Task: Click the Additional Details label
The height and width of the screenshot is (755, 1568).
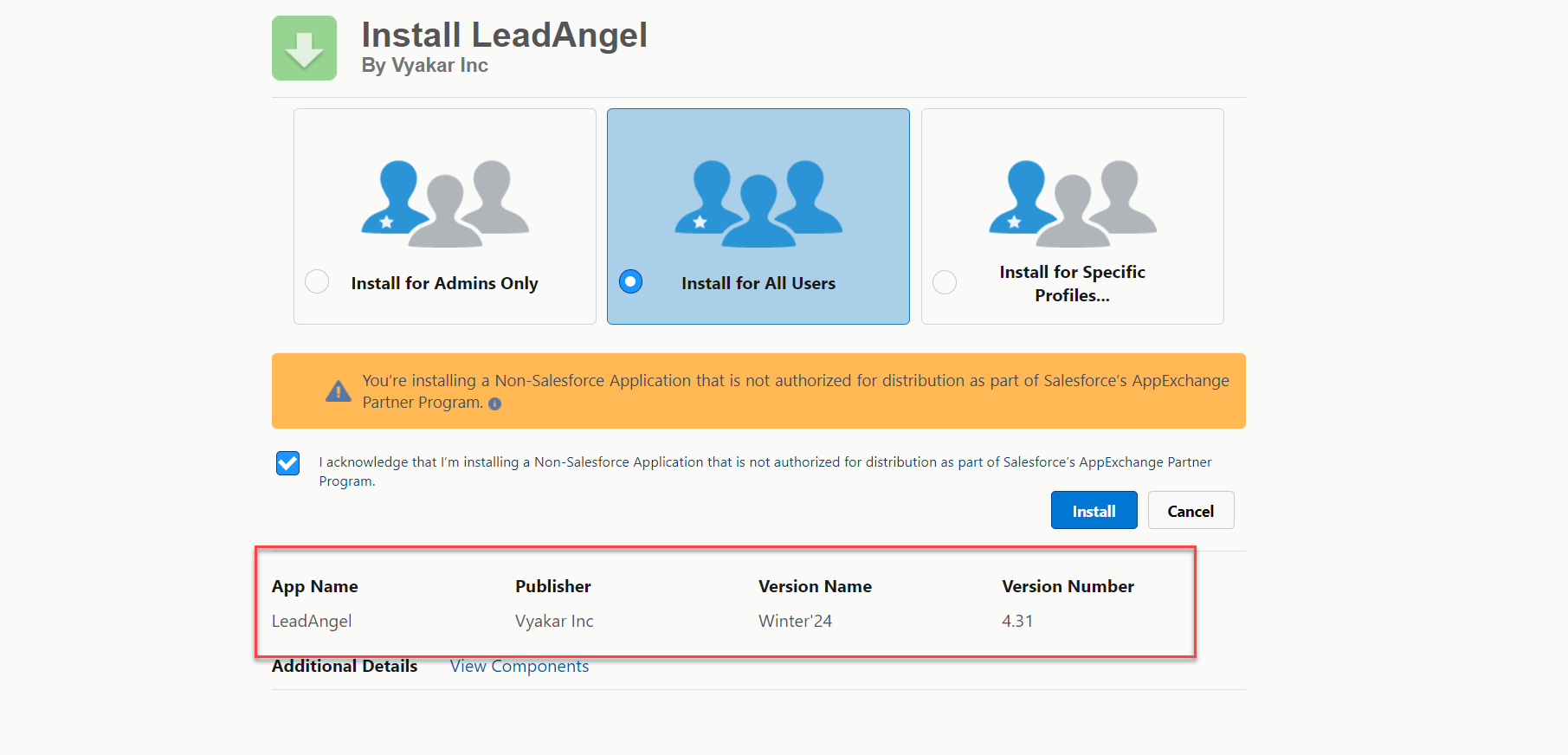Action: point(345,666)
